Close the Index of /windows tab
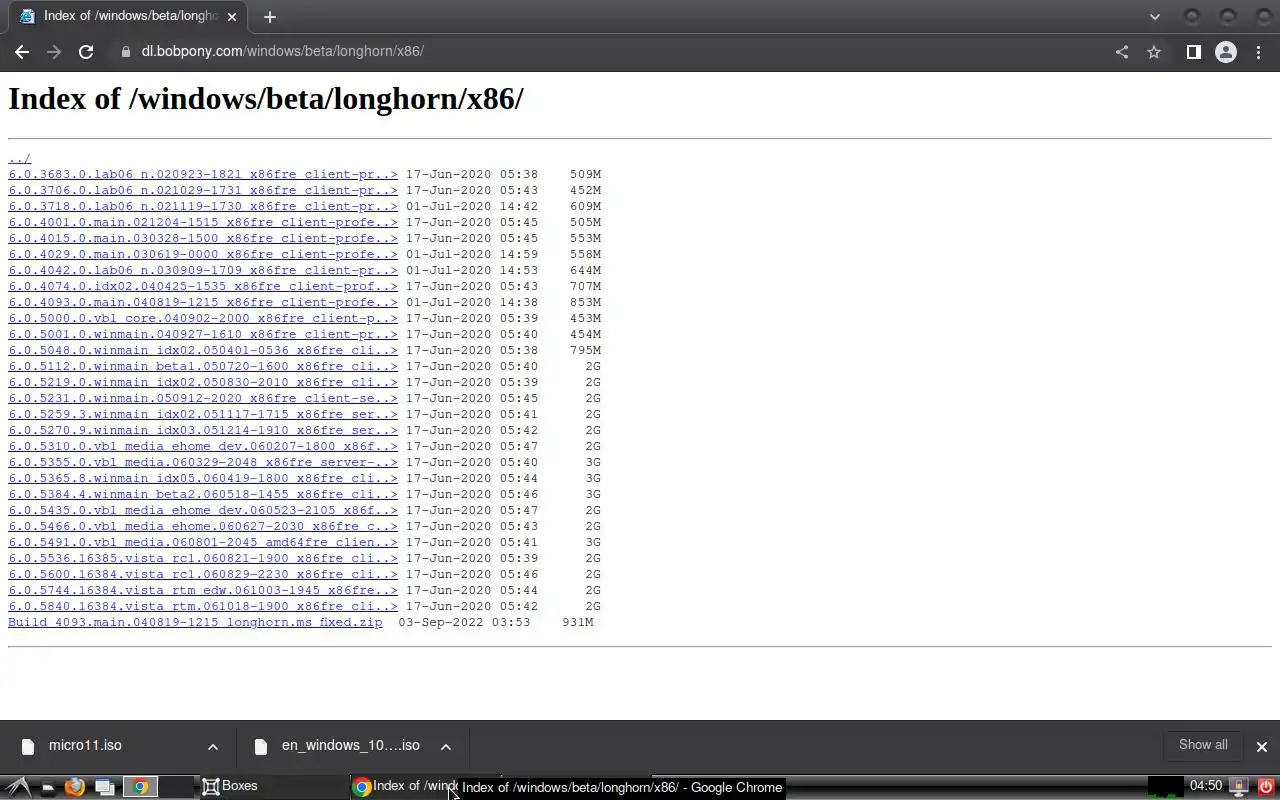The image size is (1280, 800). pyautogui.click(x=232, y=17)
